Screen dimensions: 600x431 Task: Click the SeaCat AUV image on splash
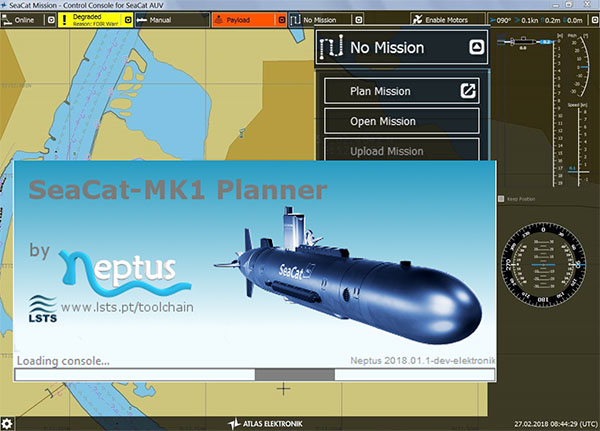point(348,276)
